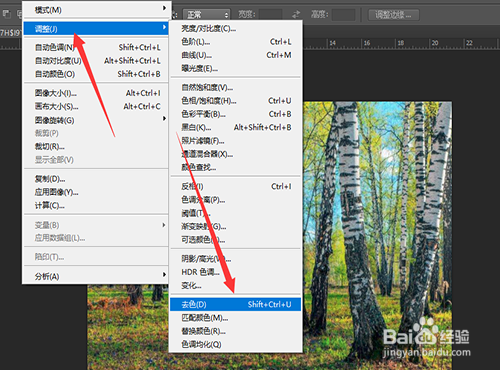Open 色调分离(P) adjustment

[x=236, y=200]
